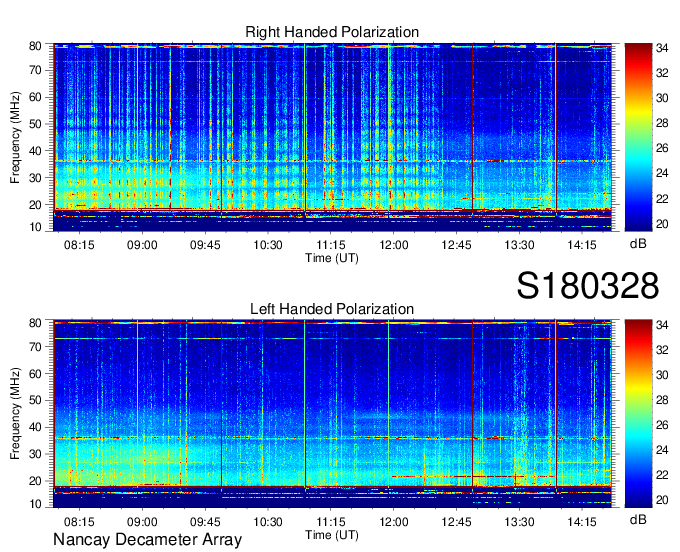Click 'Time (UT)' label of the bottom plot
Viewport: 680px width, 552px height.
(x=332, y=535)
